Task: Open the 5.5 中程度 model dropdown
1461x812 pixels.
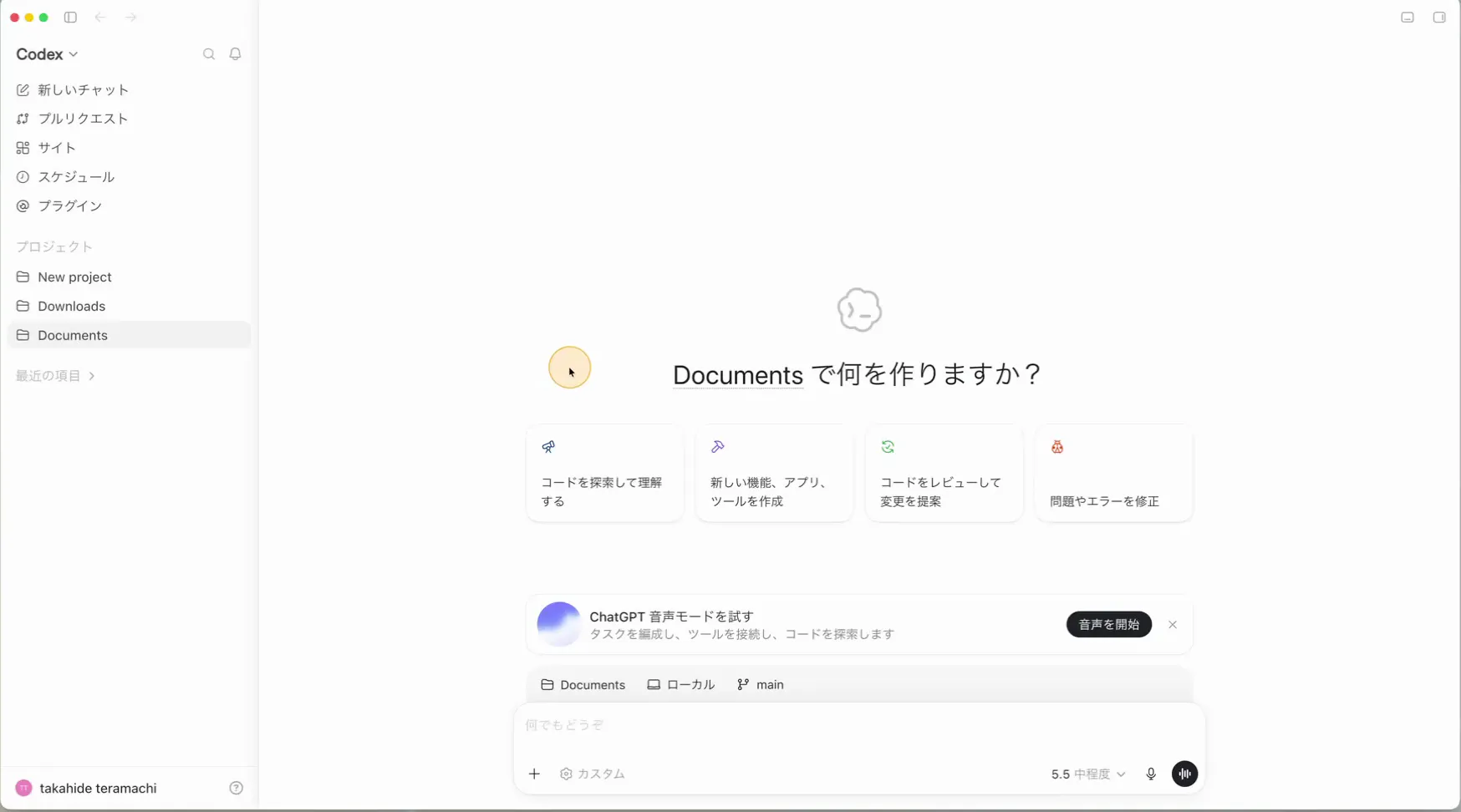Action: tap(1088, 774)
